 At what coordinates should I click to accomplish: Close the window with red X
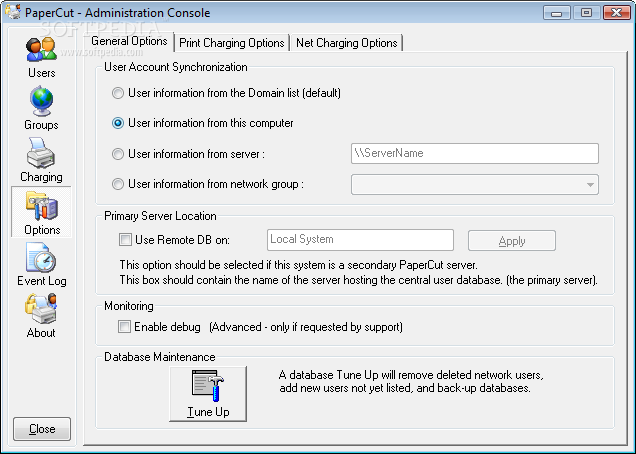click(617, 13)
